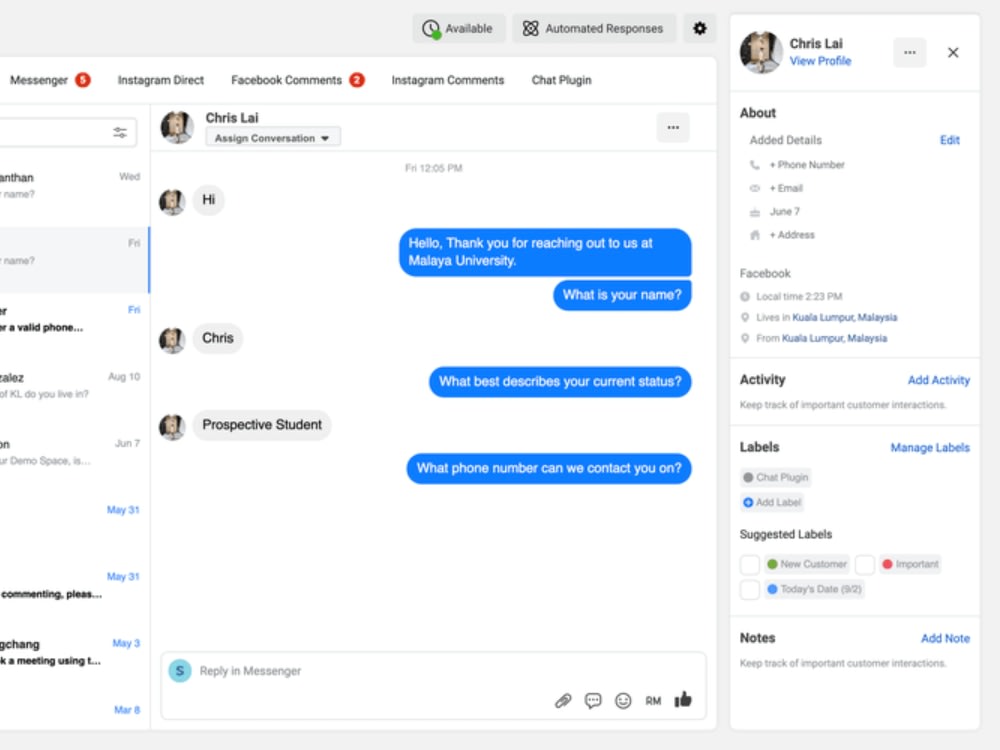This screenshot has height=750, width=1000.
Task: Click the conversation filter sliders icon
Action: click(x=120, y=133)
